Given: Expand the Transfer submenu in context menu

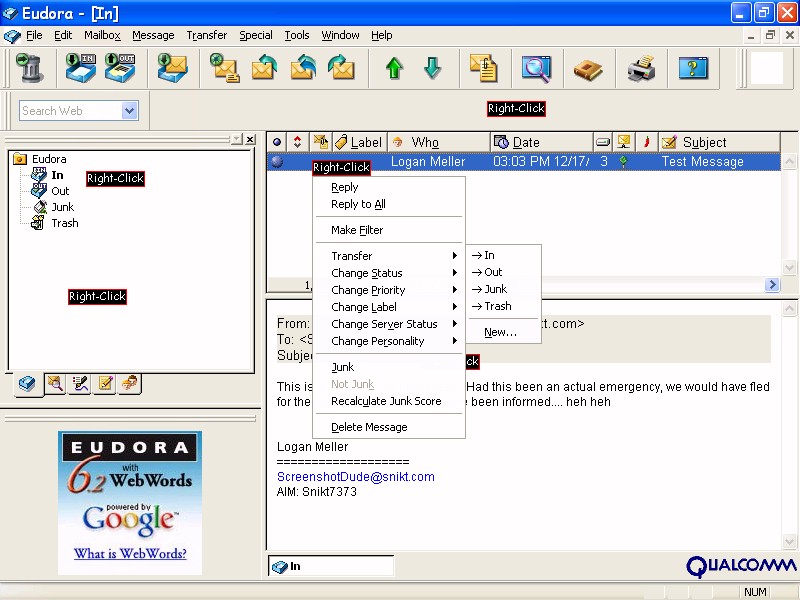Looking at the screenshot, I should point(389,256).
